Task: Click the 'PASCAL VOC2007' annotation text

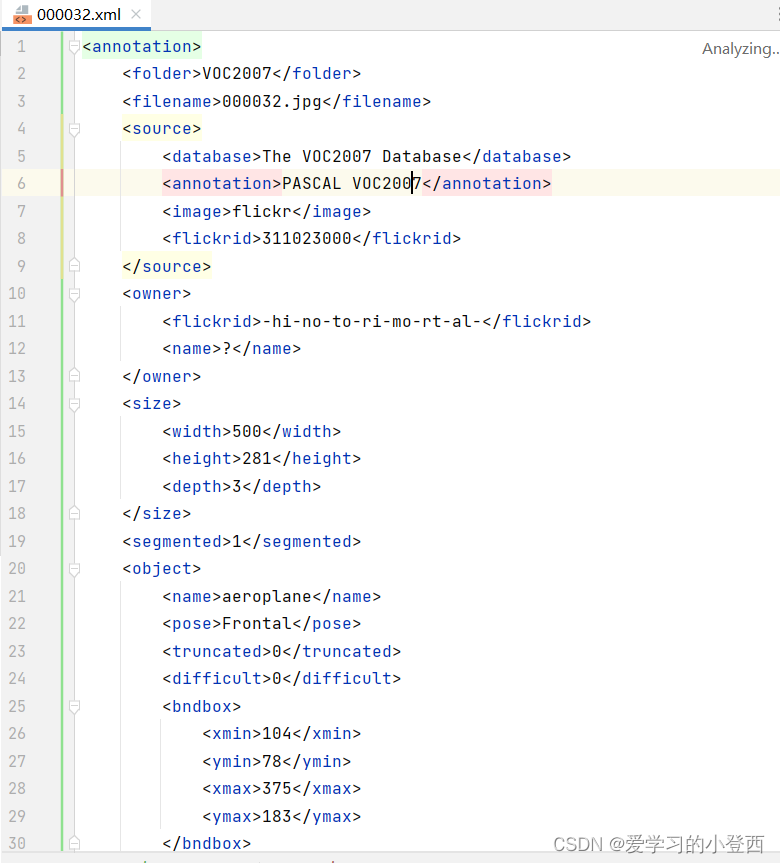Action: point(352,183)
